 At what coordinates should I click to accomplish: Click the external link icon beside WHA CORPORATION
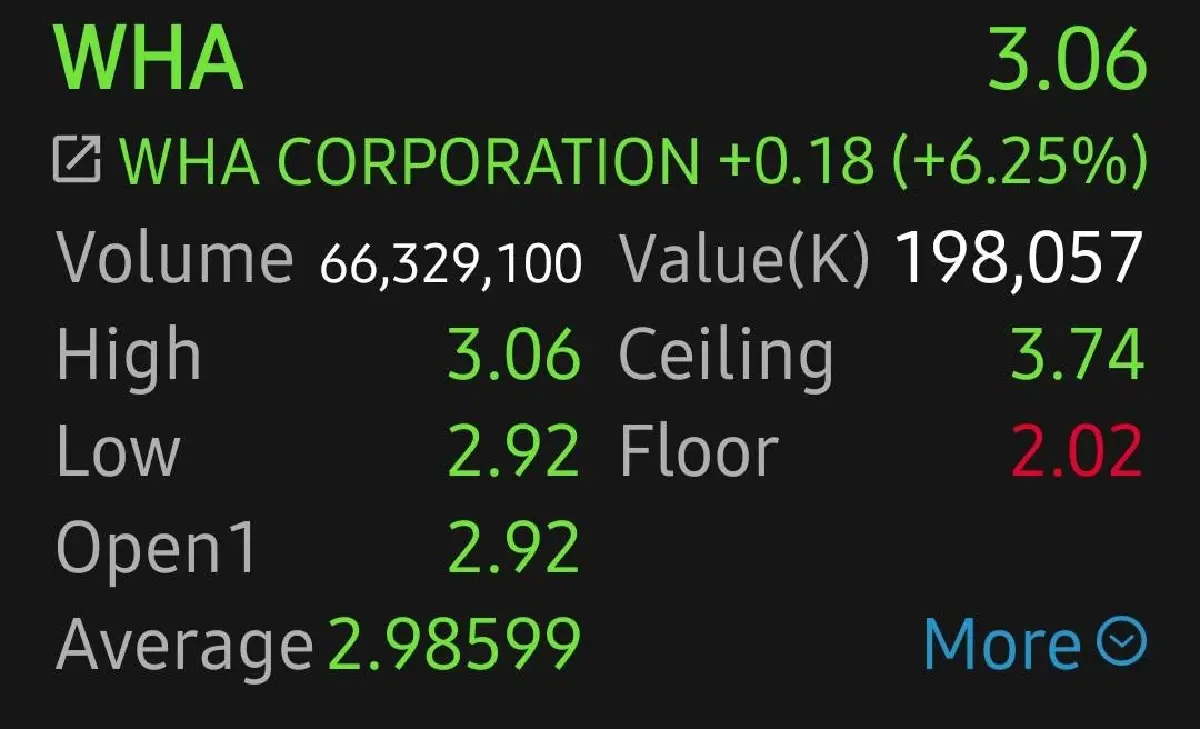click(77, 161)
